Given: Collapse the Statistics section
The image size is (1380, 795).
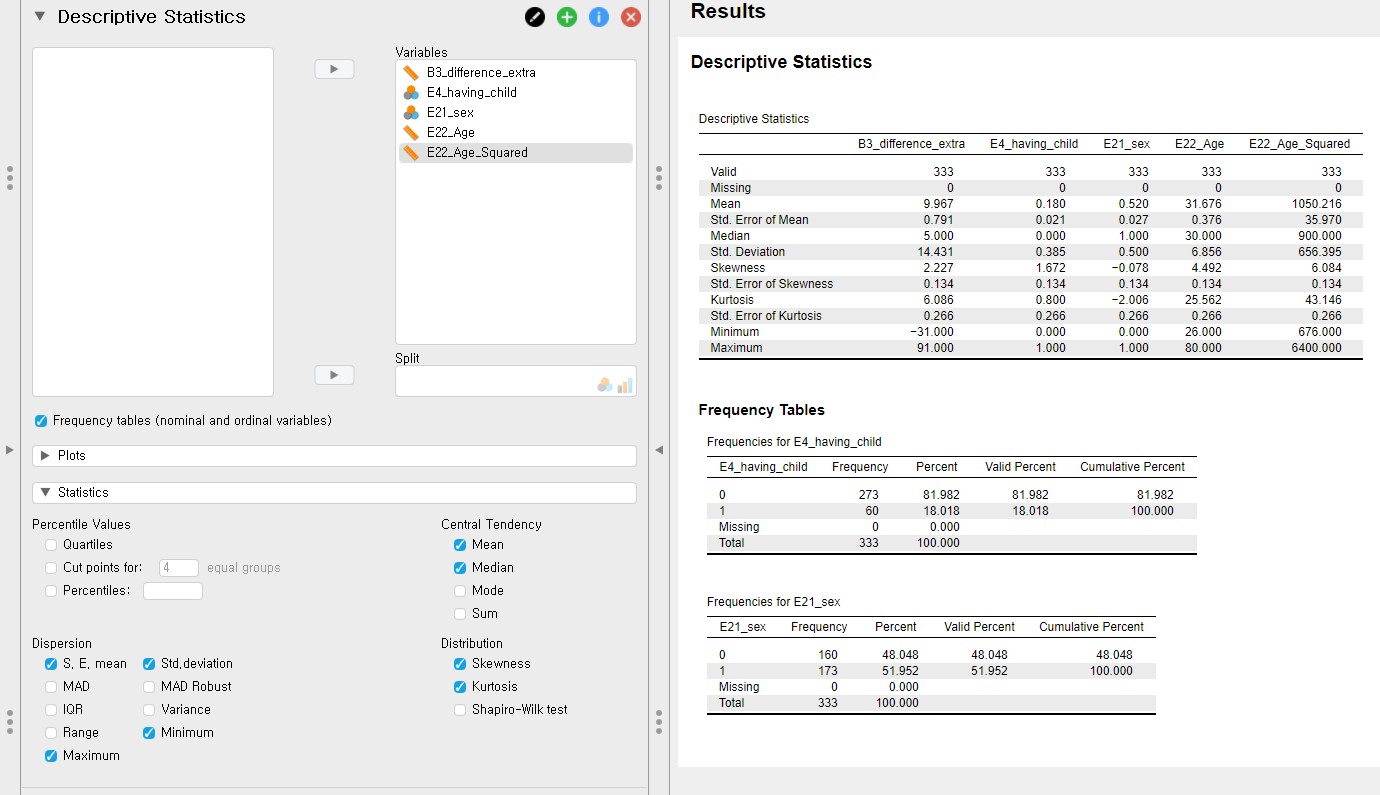Looking at the screenshot, I should (46, 493).
